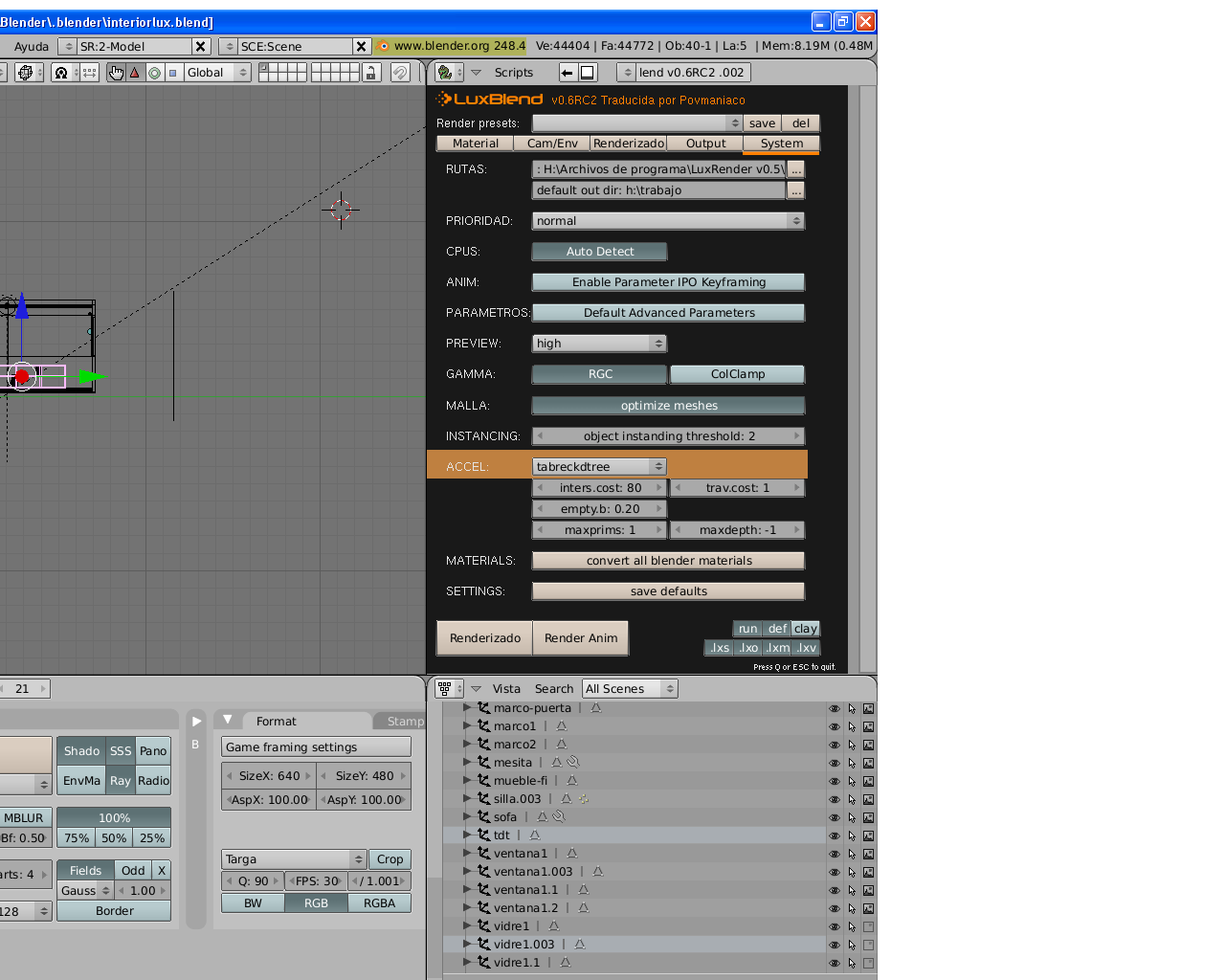Click Default Advanced Parameters button
1225x980 pixels.
[x=669, y=313]
